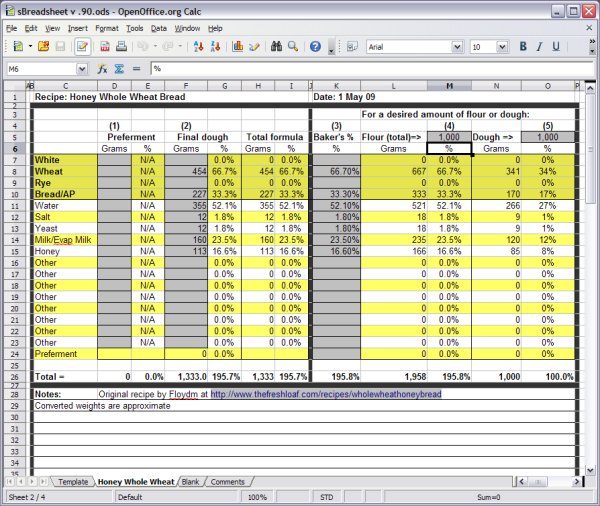Screen dimensions: 600x506
Task: Toggle Edit File mode icon
Action: [82, 47]
